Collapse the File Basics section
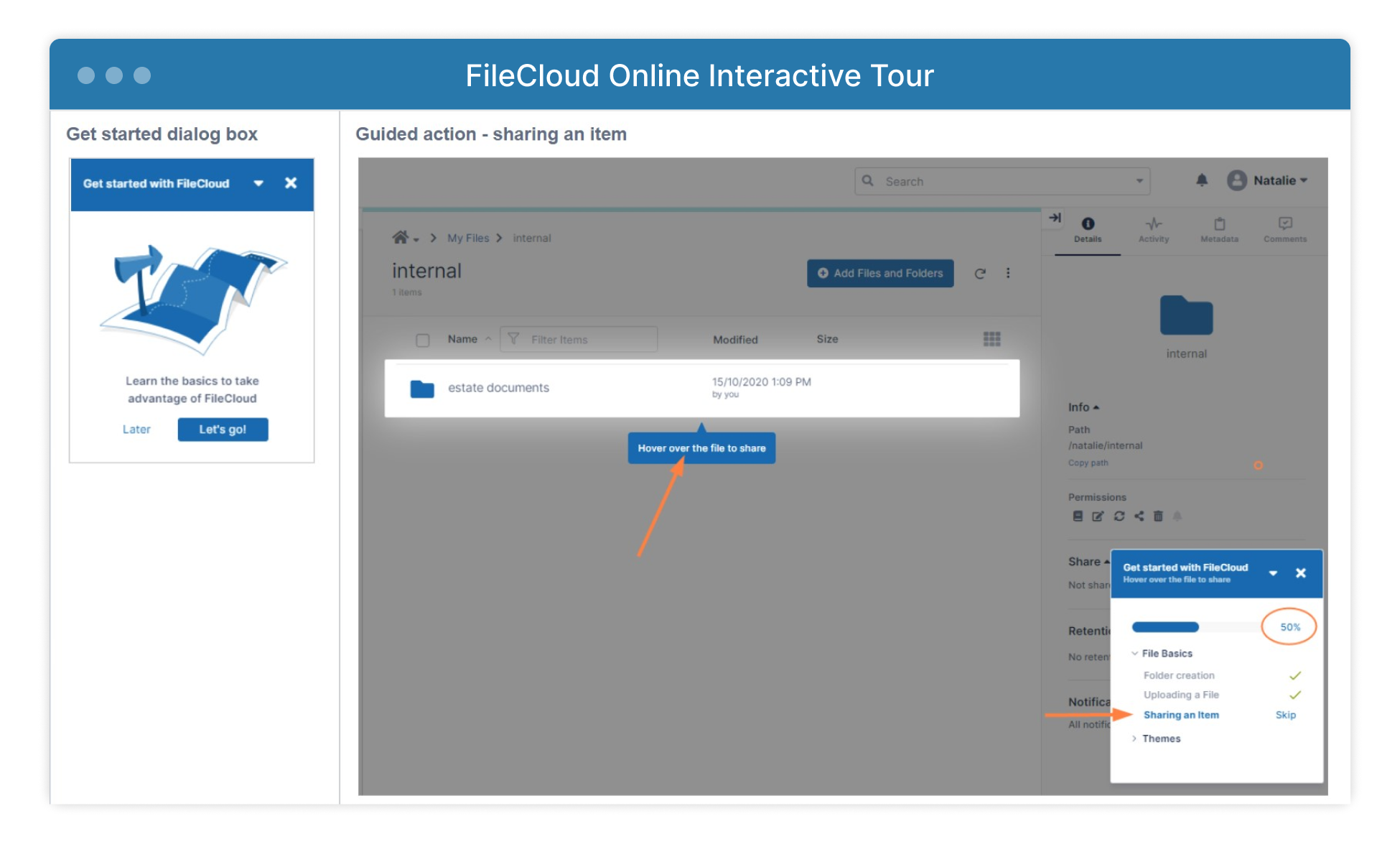Screen dimensions: 1400x862 click(x=1162, y=653)
